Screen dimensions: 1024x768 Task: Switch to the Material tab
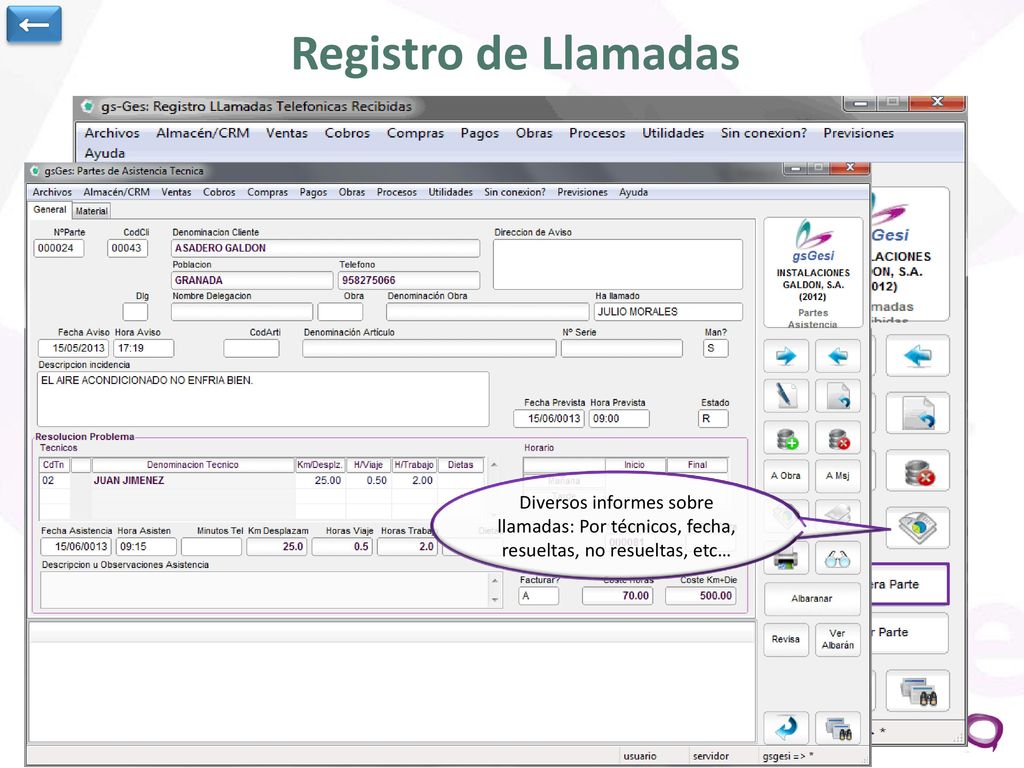click(x=91, y=211)
